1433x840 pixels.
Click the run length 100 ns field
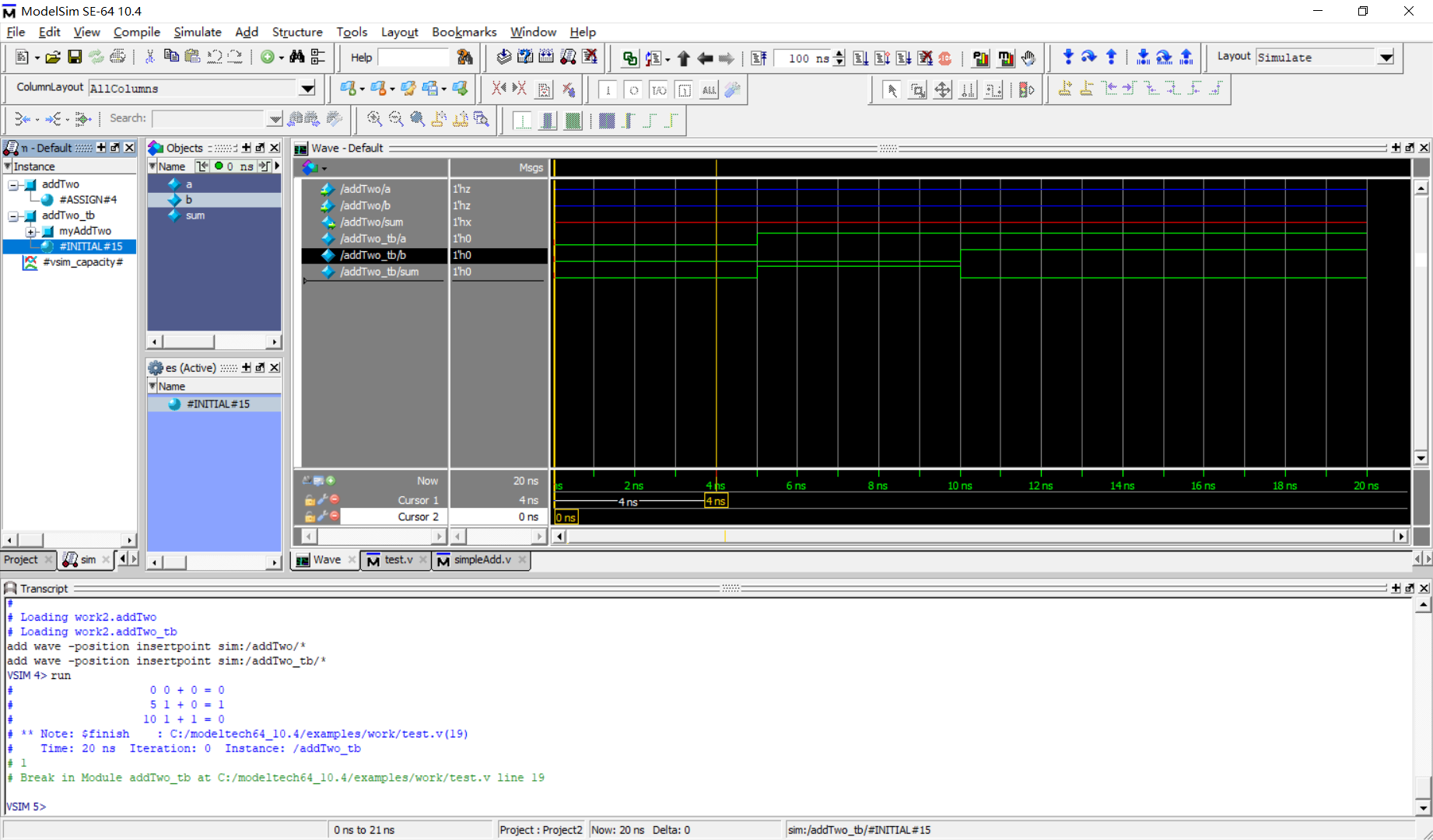tap(803, 58)
